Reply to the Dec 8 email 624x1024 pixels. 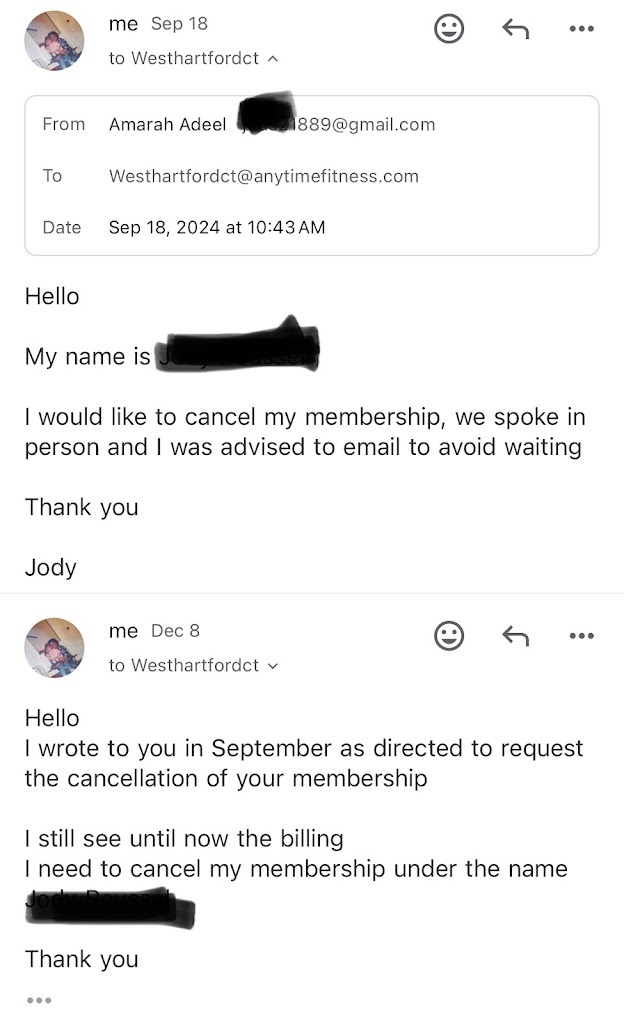[515, 636]
